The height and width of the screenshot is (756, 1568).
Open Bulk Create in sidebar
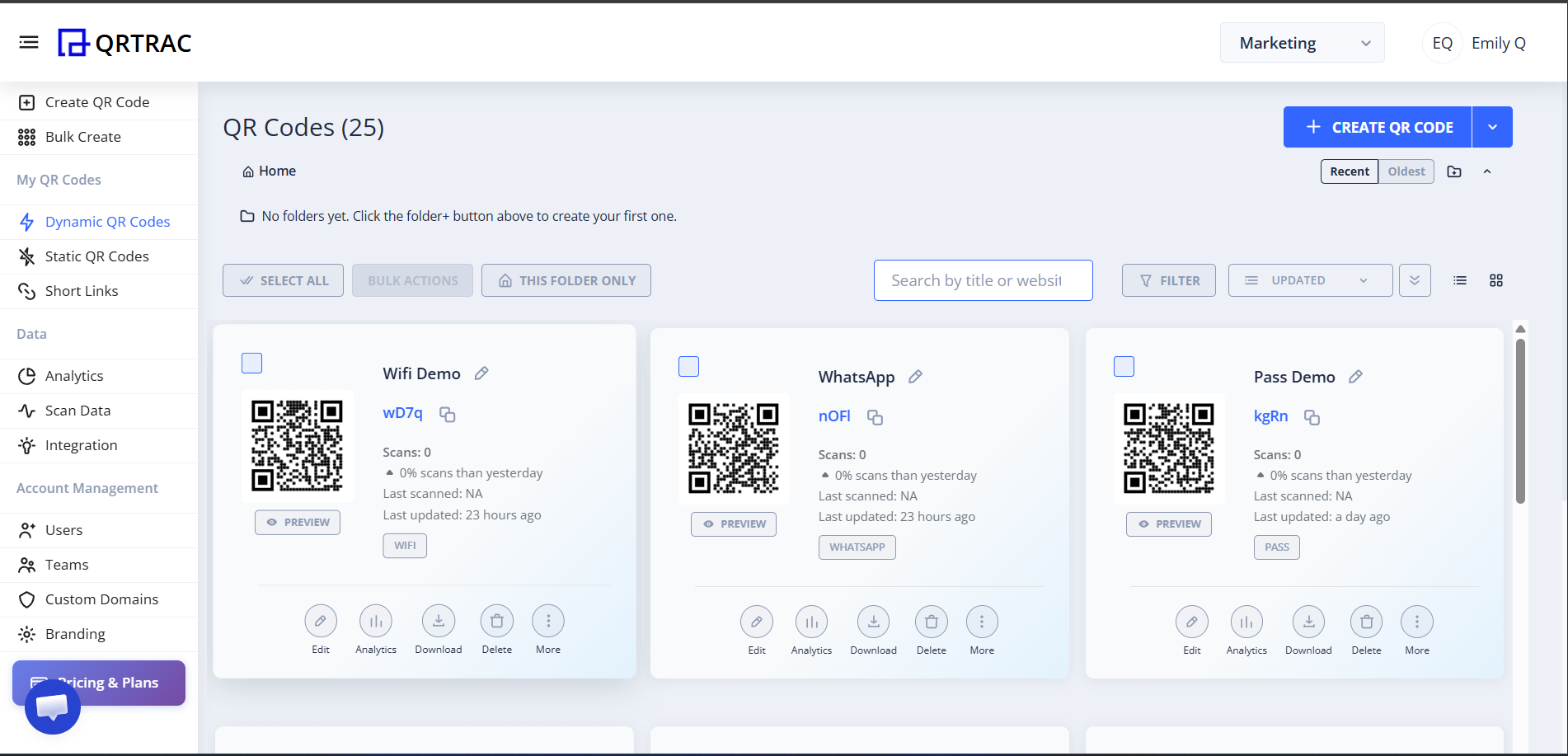tap(99, 137)
